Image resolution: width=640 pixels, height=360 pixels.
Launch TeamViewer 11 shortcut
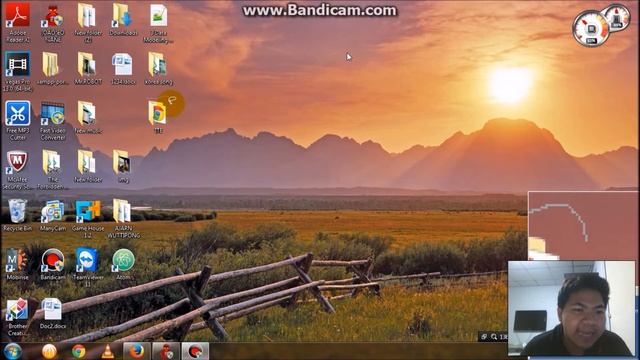[87, 267]
